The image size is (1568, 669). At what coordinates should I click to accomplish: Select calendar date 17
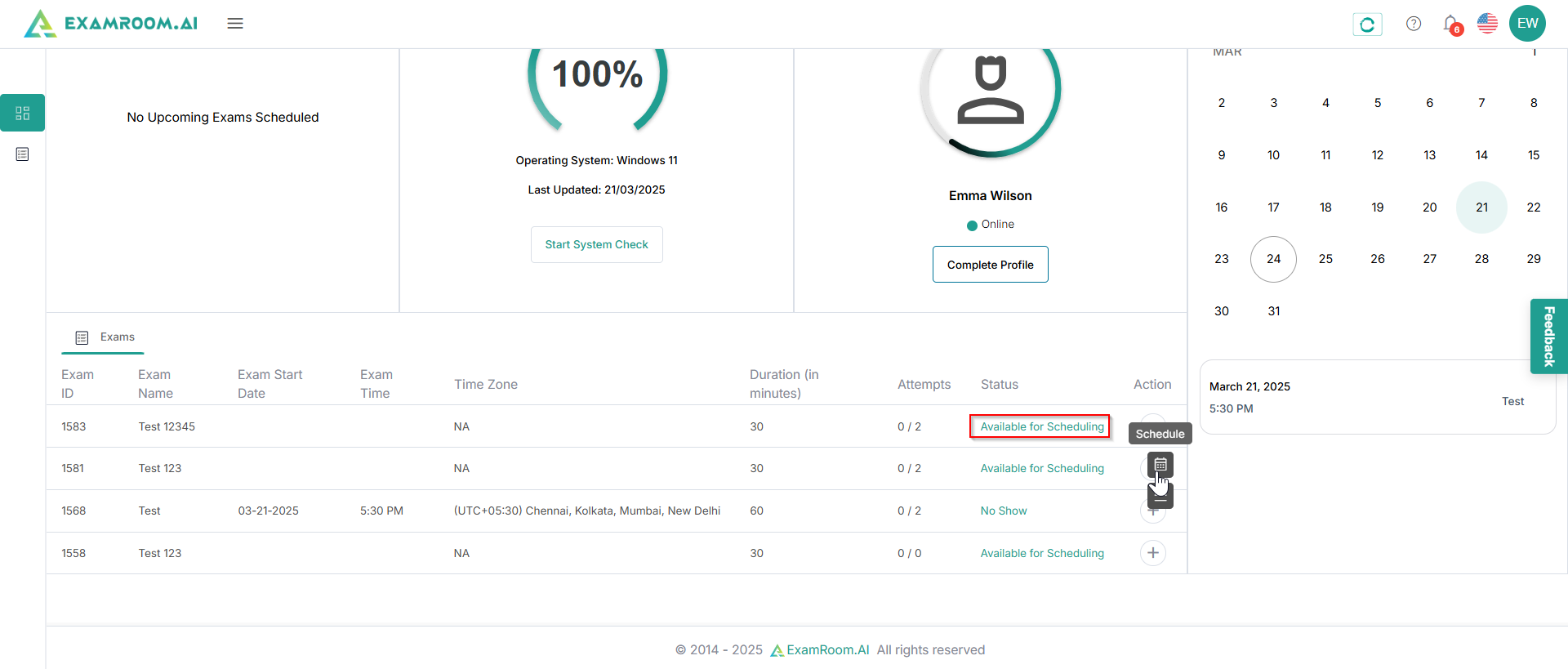pyautogui.click(x=1274, y=207)
